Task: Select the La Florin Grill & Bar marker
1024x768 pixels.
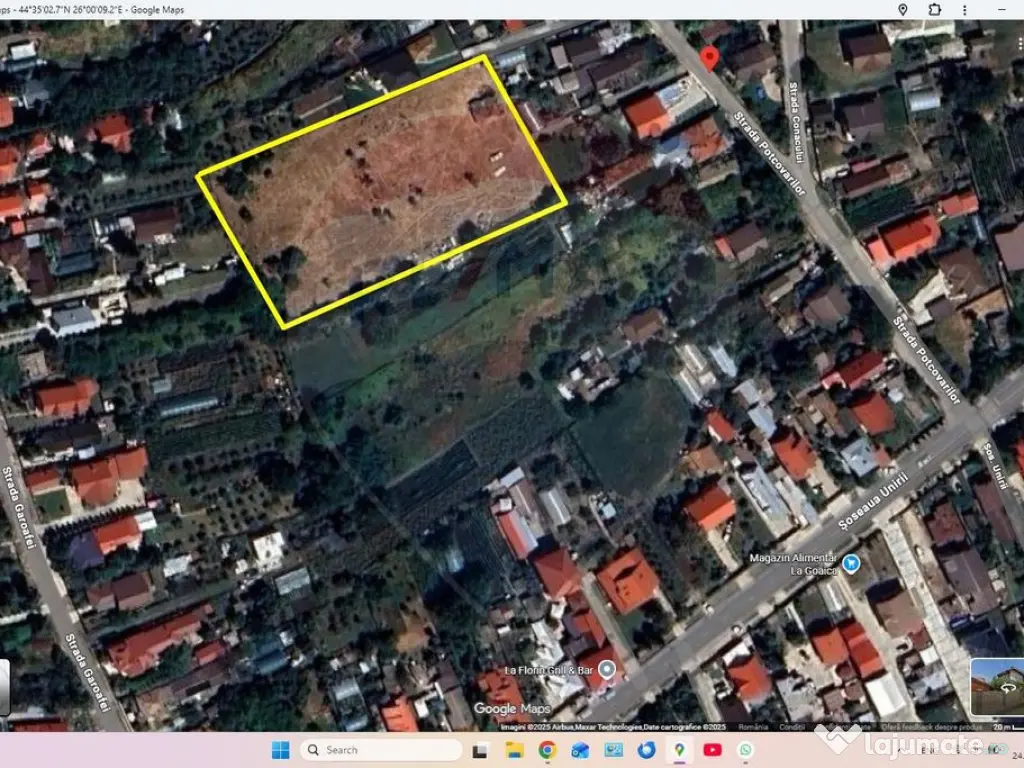Action: pos(605,669)
